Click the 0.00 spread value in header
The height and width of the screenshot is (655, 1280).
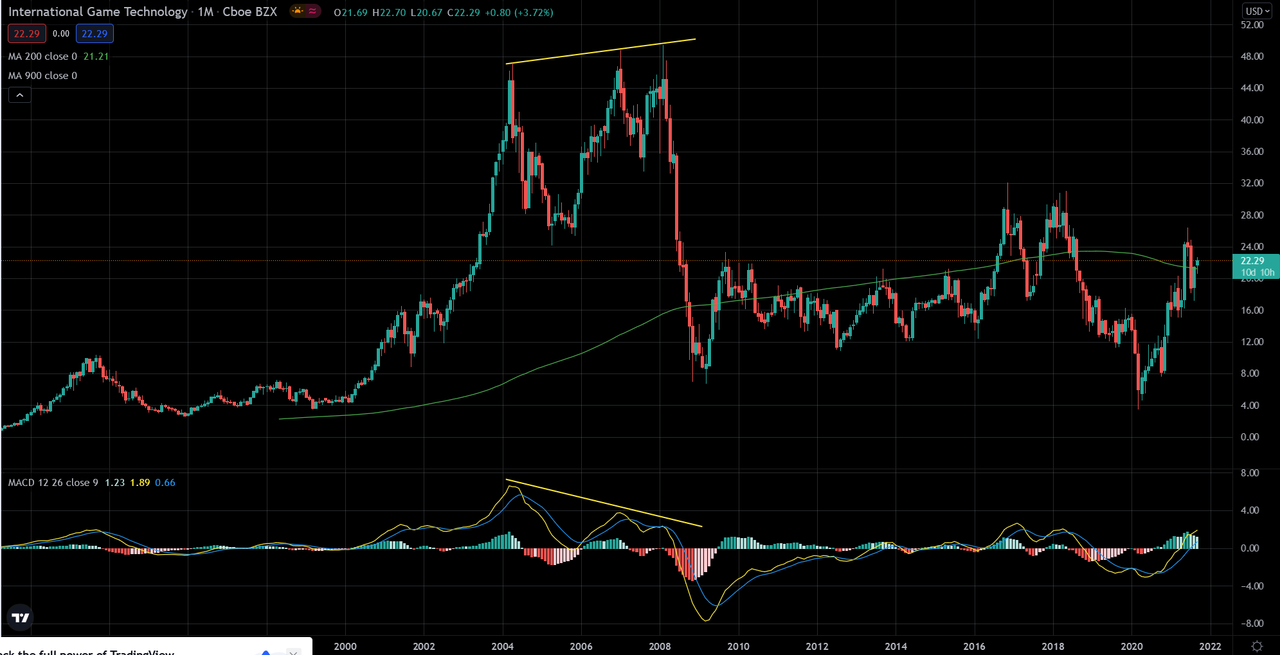[60, 34]
